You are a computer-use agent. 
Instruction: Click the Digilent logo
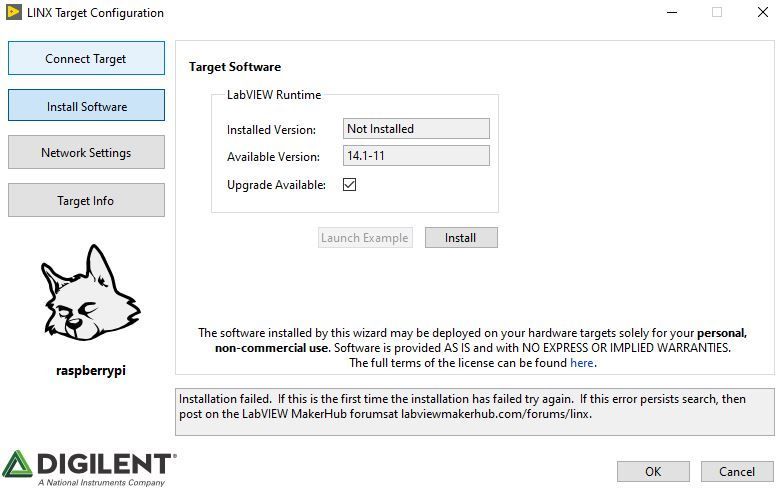point(89,468)
